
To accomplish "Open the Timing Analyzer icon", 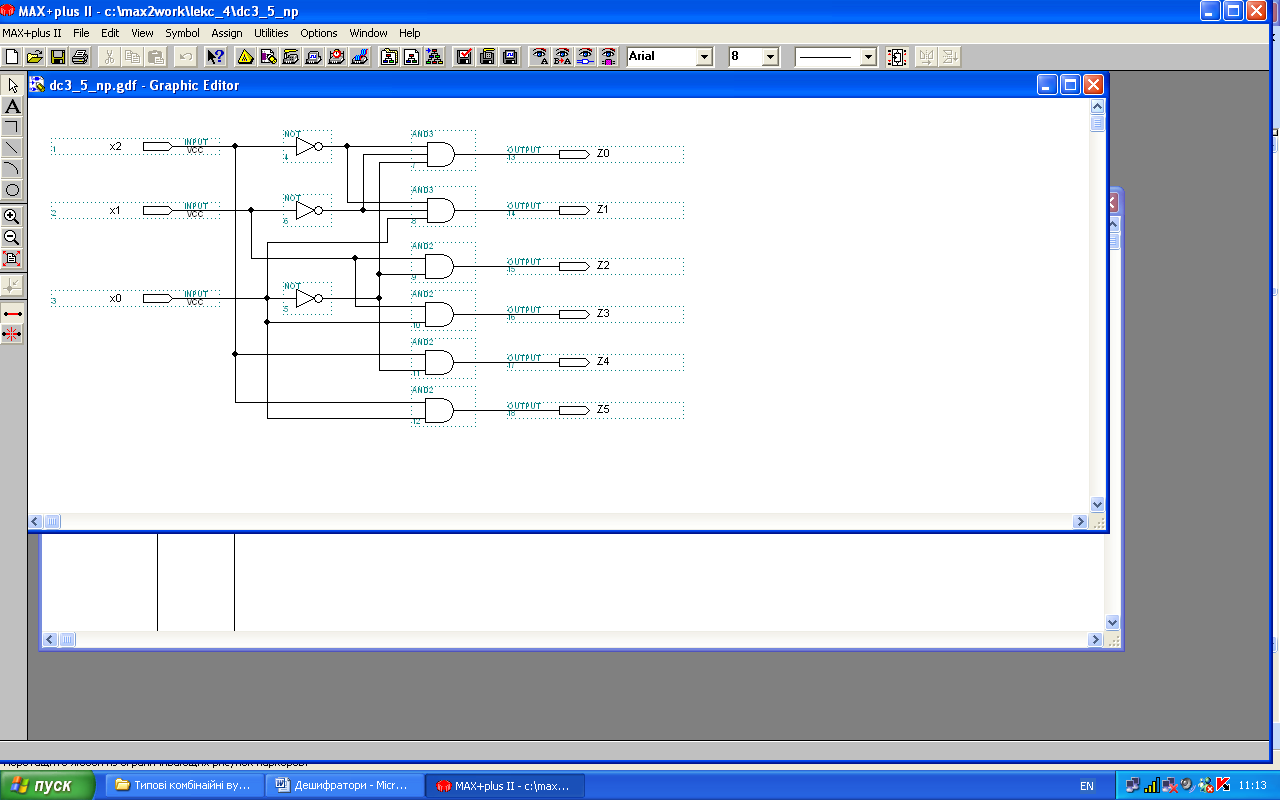I will [336, 57].
